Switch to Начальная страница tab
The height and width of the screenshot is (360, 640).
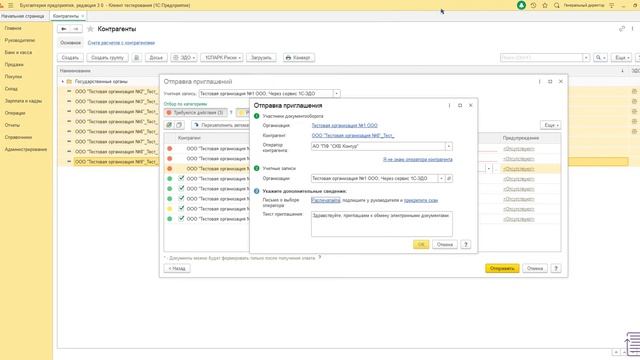coord(23,16)
